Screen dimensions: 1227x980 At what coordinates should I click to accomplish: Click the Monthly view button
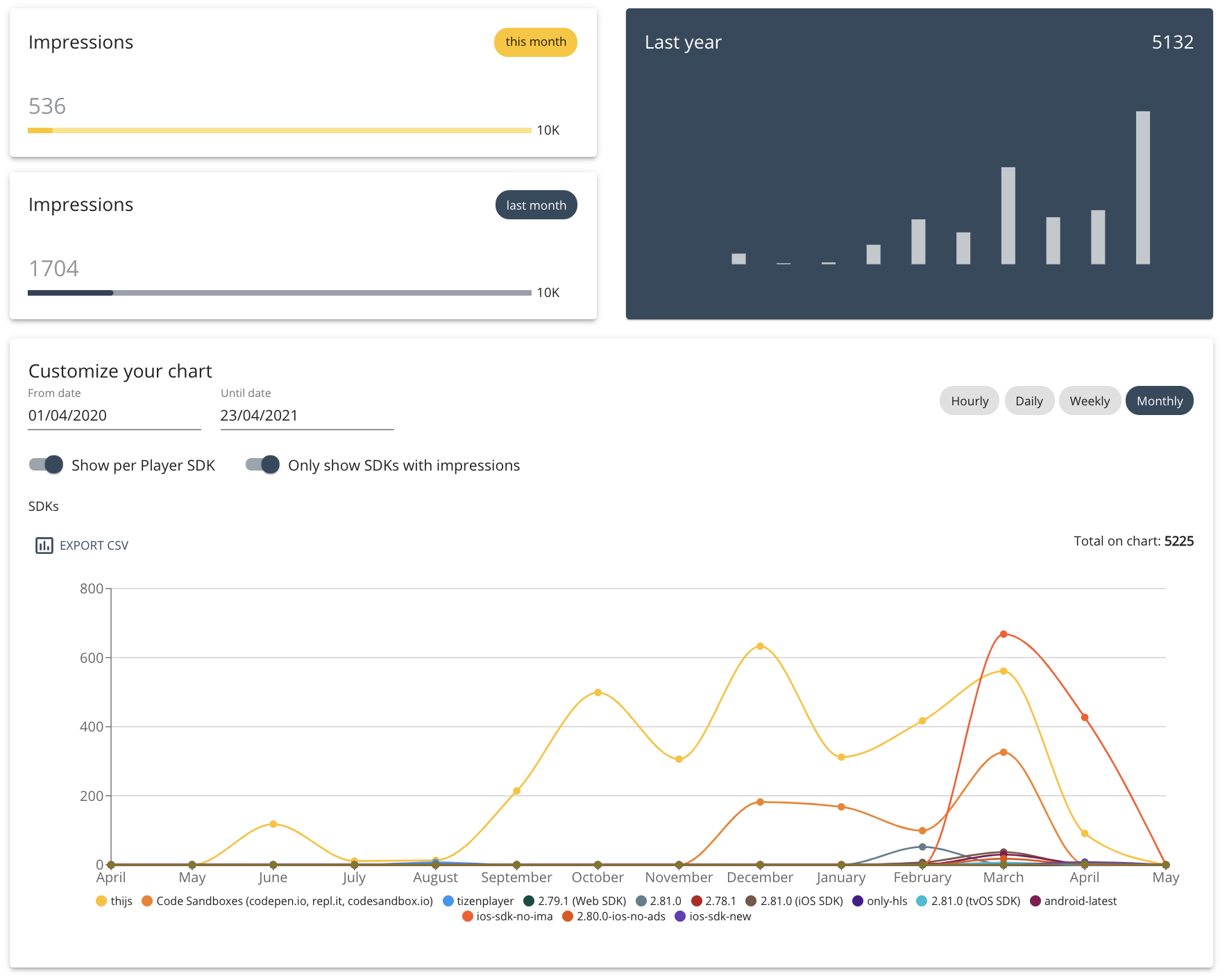(1159, 400)
